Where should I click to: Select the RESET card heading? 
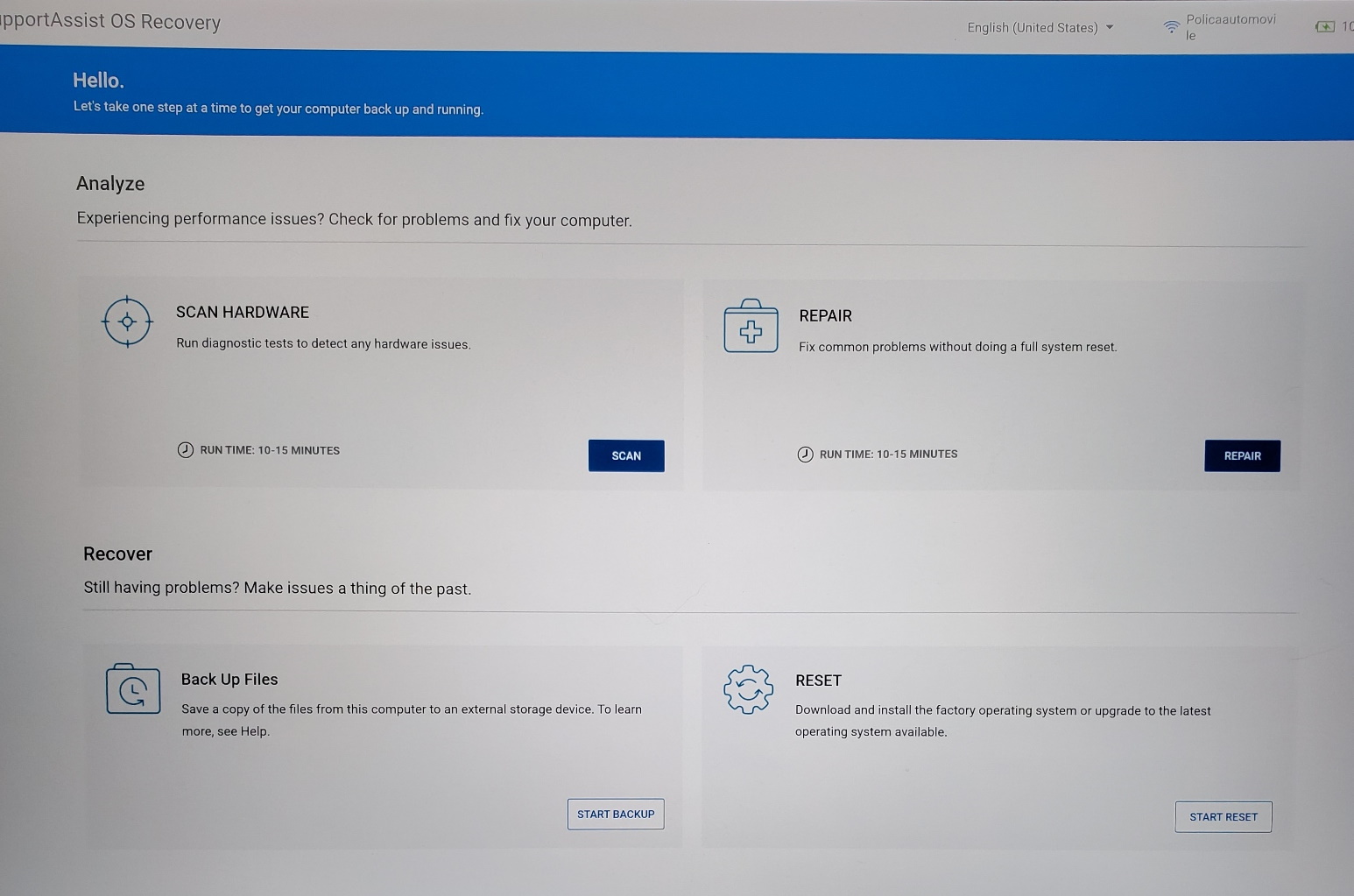click(818, 681)
